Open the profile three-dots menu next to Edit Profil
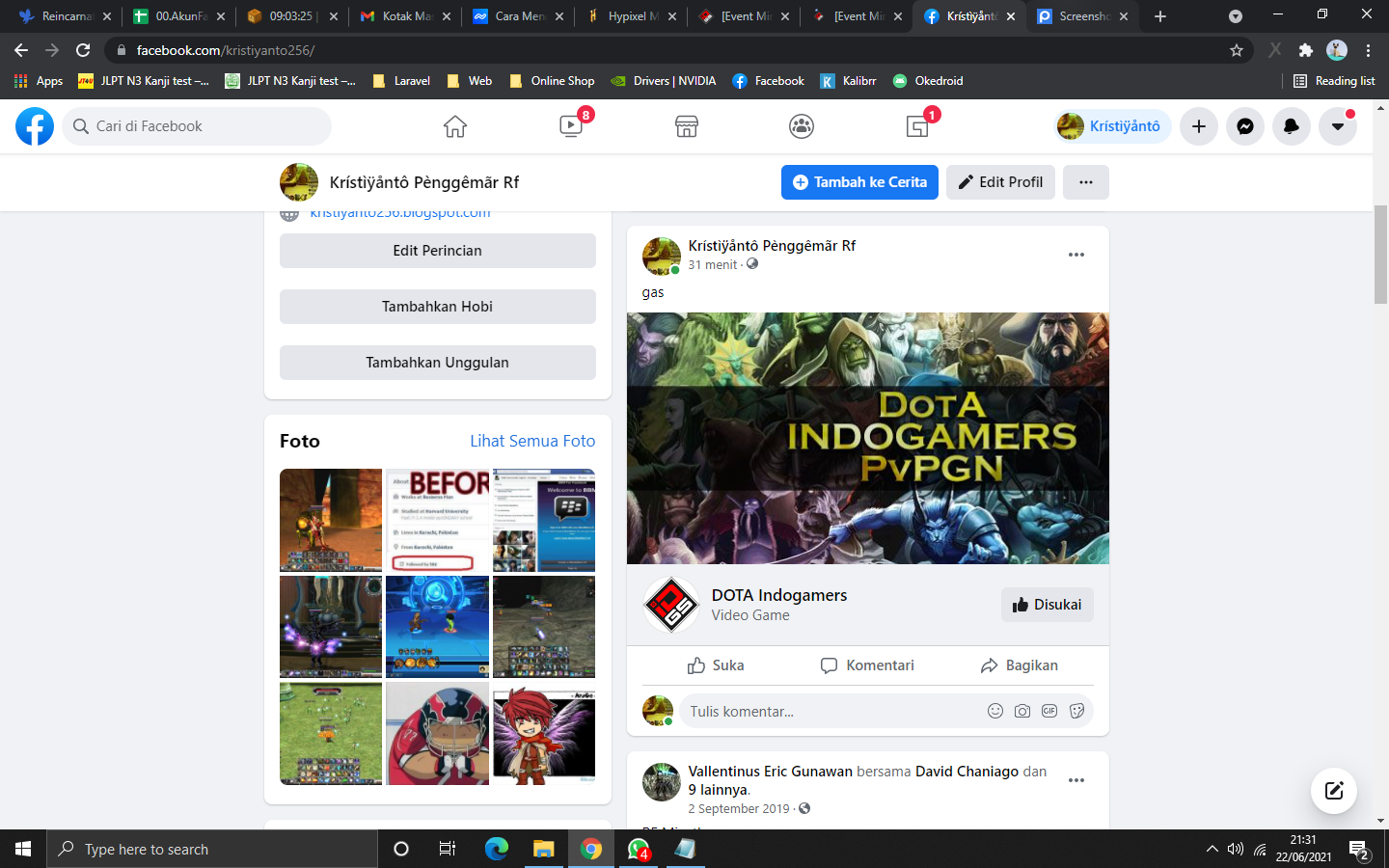The width and height of the screenshot is (1389, 868). 1086,182
